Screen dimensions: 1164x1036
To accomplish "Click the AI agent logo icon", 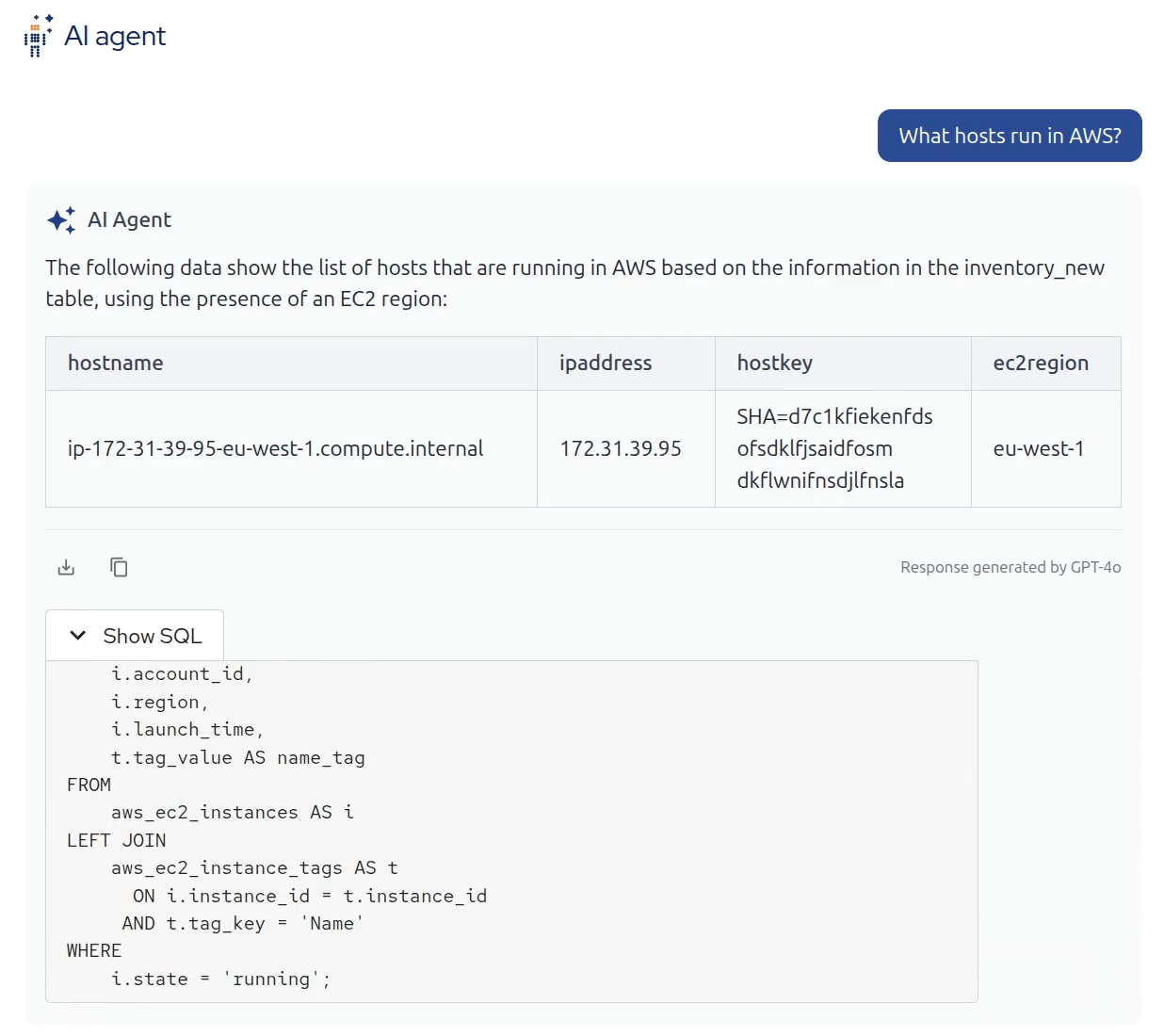I will [x=38, y=36].
